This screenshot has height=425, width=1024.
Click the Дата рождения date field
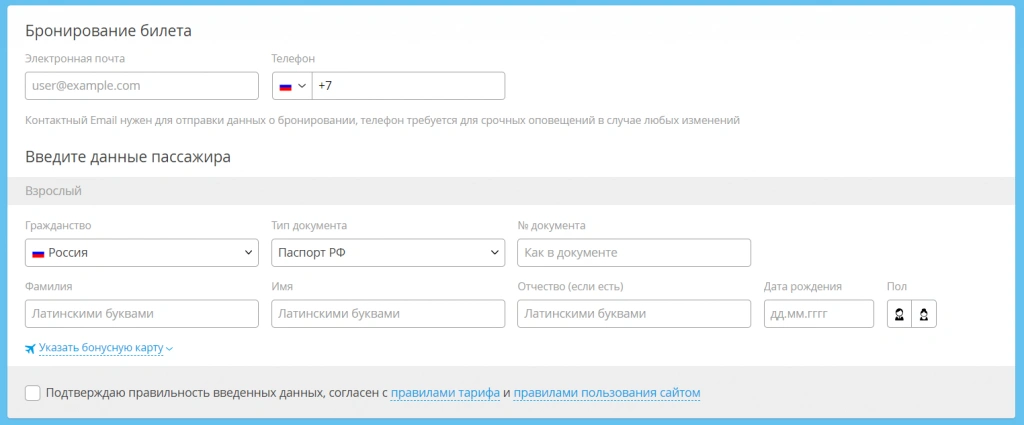tap(819, 314)
